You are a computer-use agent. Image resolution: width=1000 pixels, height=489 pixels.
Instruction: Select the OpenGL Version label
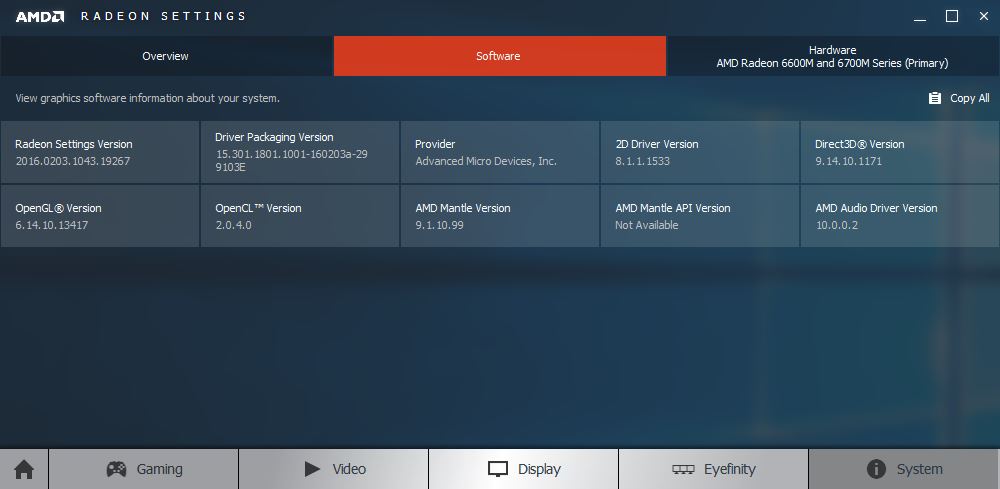click(x=59, y=208)
